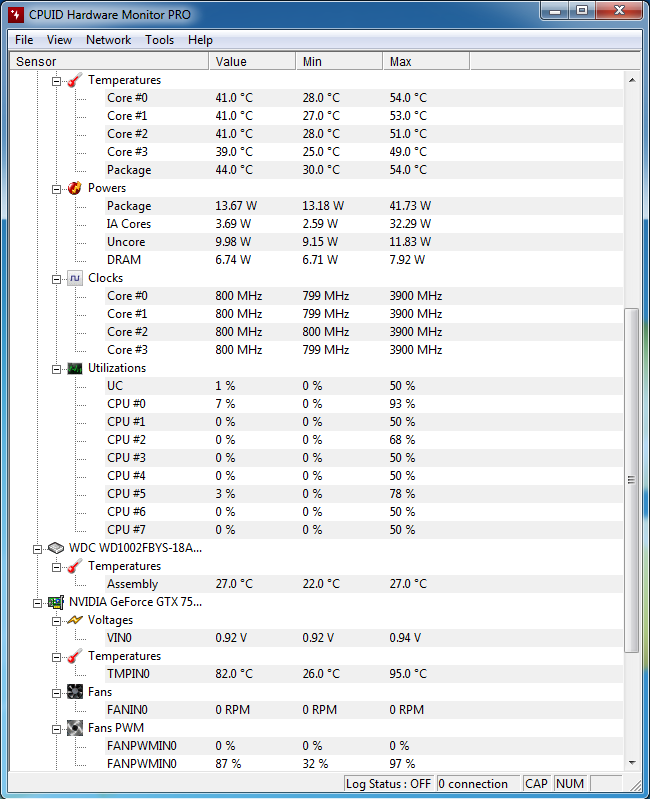650x799 pixels.
Task: Open the Help menu
Action: click(200, 40)
